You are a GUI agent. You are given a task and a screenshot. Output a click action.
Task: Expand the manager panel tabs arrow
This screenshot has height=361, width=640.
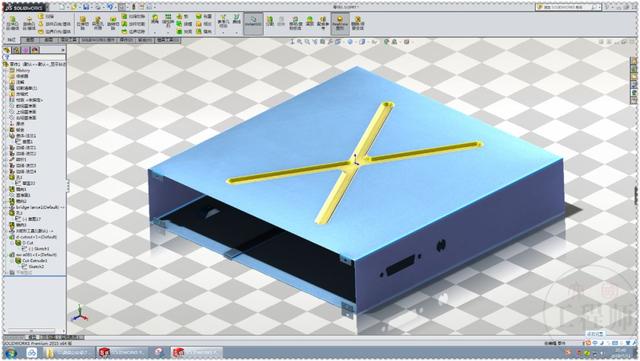click(63, 50)
